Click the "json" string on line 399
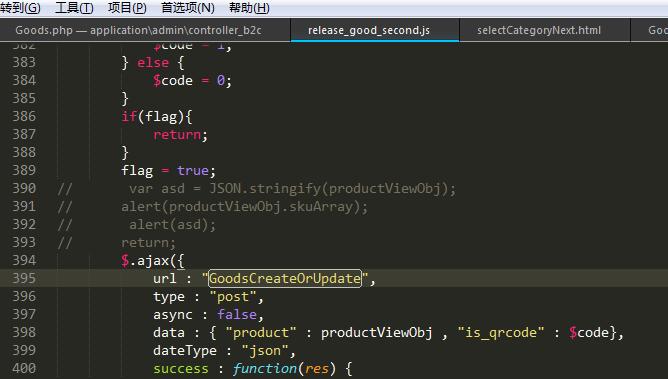Screen dimensions: 668x379 [265, 350]
